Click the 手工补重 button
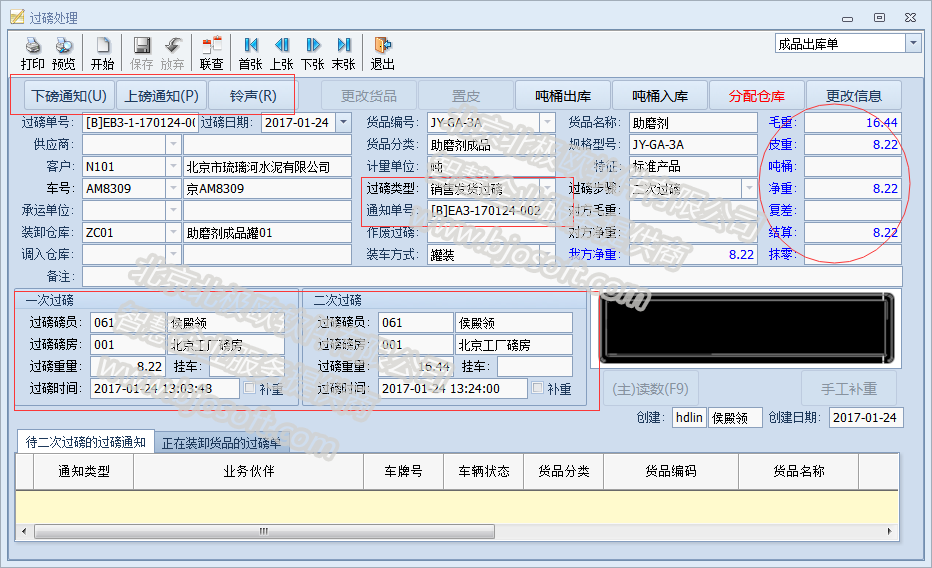The width and height of the screenshot is (932, 568). click(849, 389)
